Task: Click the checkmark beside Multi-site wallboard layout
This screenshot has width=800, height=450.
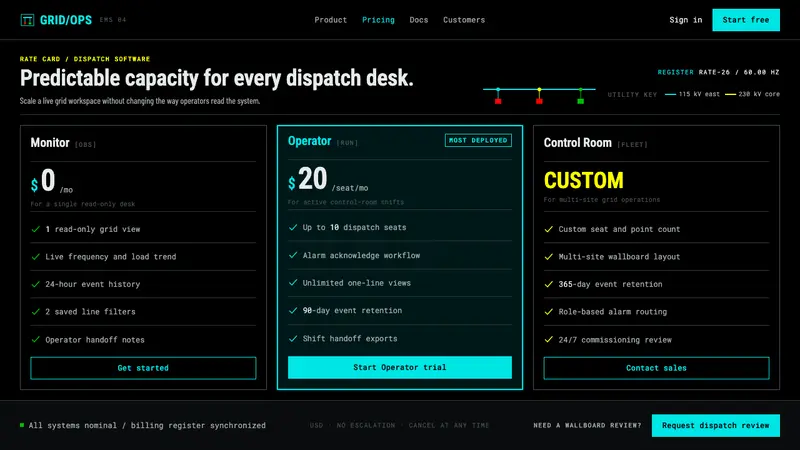Action: click(548, 257)
